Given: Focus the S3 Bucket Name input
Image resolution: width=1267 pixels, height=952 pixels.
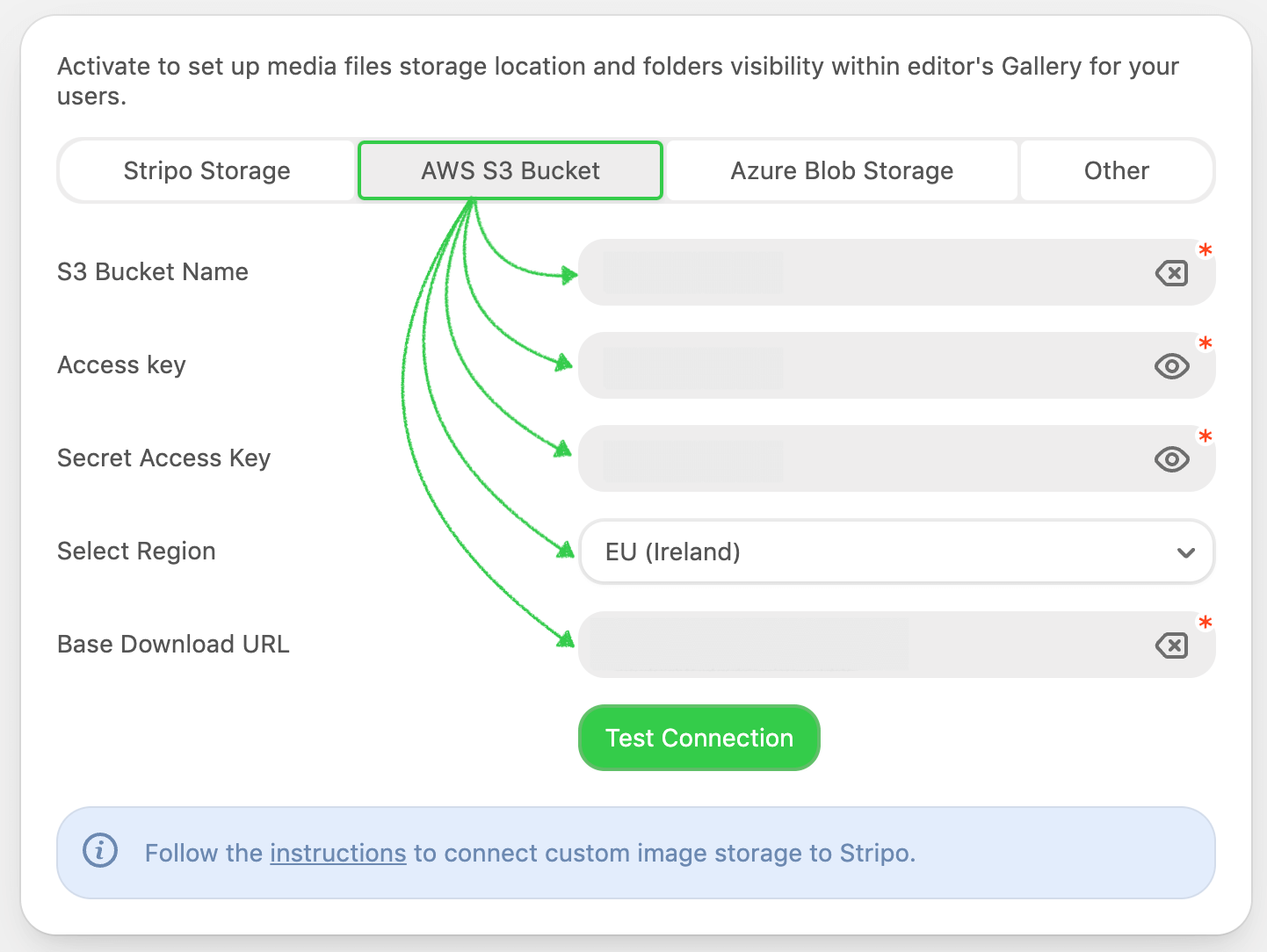Looking at the screenshot, I should (861, 273).
